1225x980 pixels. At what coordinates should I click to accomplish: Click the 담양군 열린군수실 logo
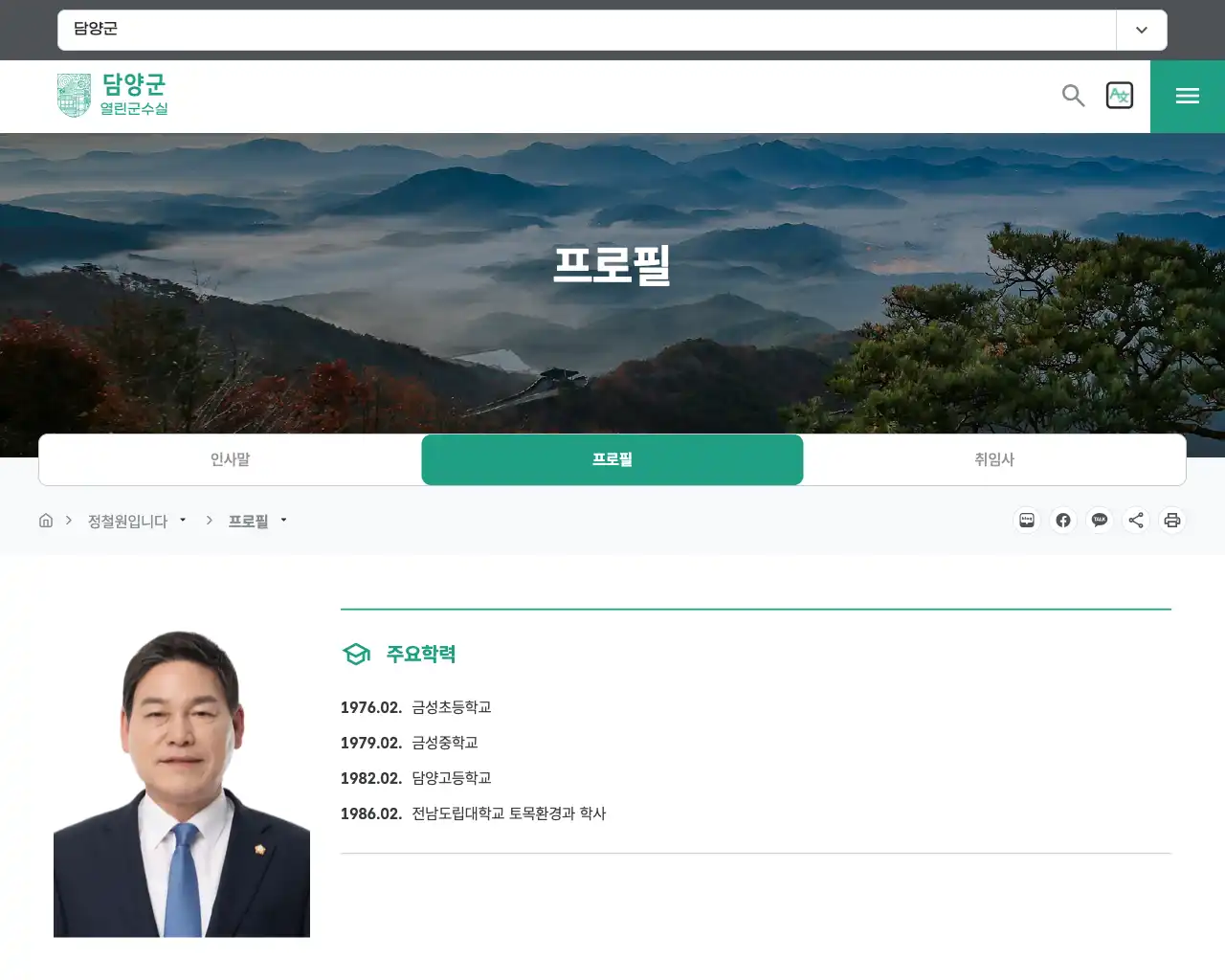point(112,96)
